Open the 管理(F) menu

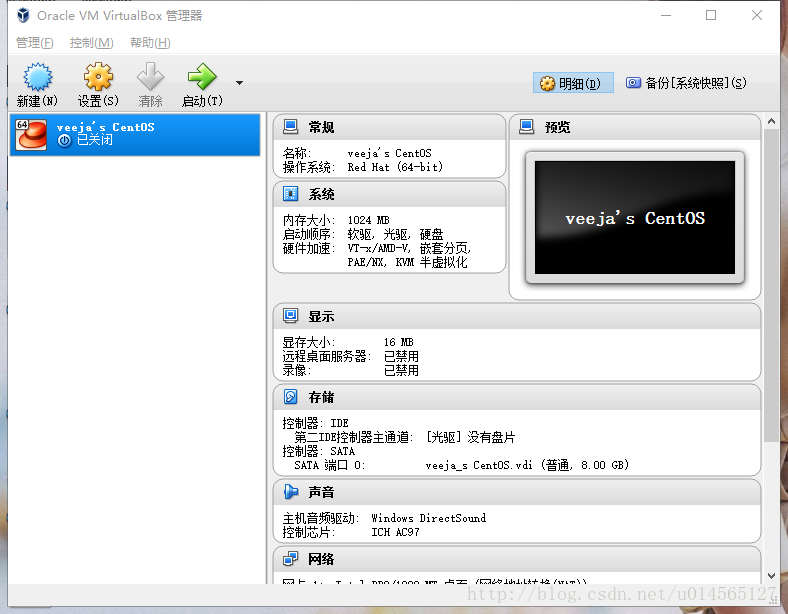tap(35, 43)
